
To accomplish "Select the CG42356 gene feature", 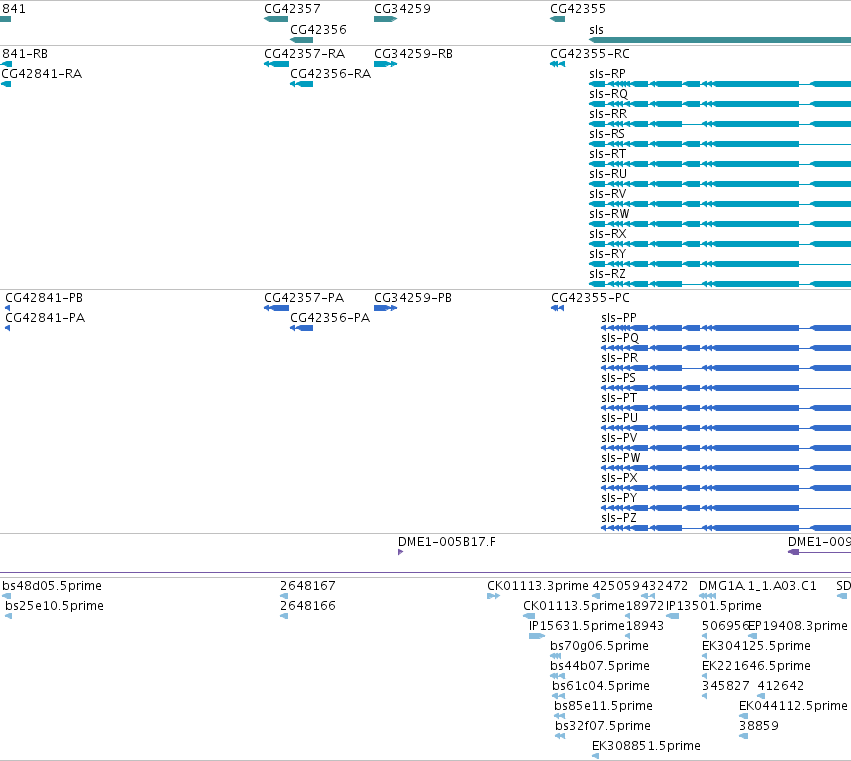I will tap(301, 40).
